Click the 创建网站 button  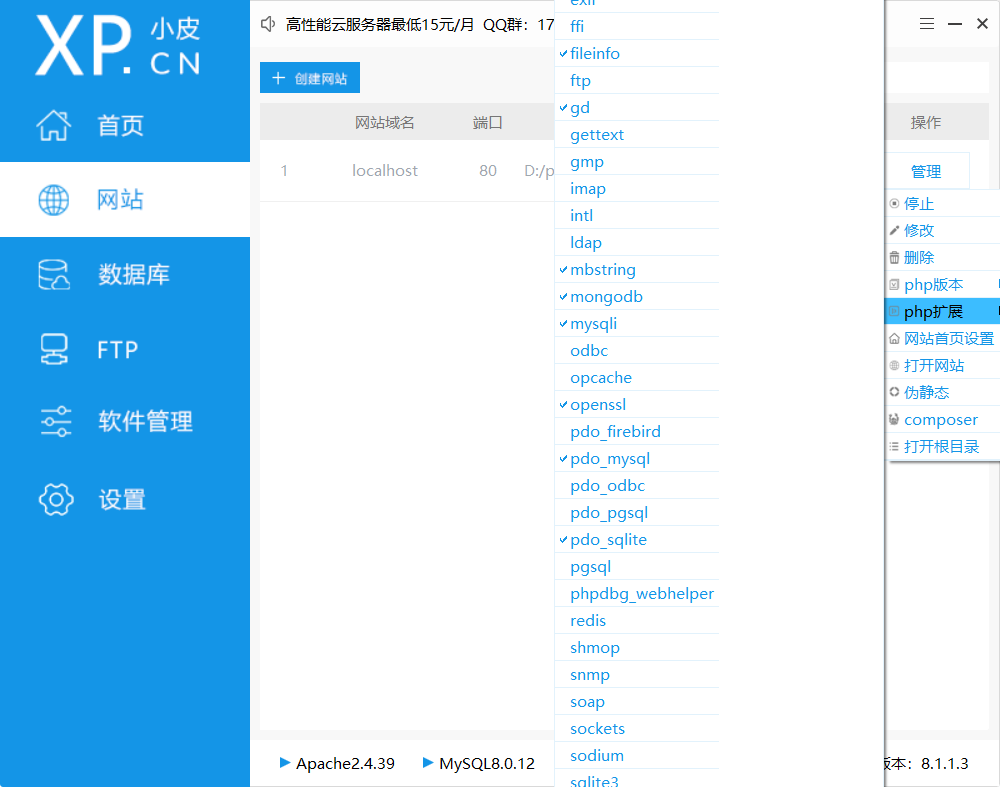310,78
